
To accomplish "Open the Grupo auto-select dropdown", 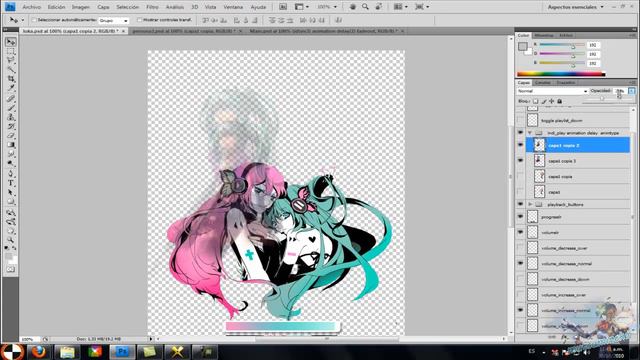I will point(114,20).
